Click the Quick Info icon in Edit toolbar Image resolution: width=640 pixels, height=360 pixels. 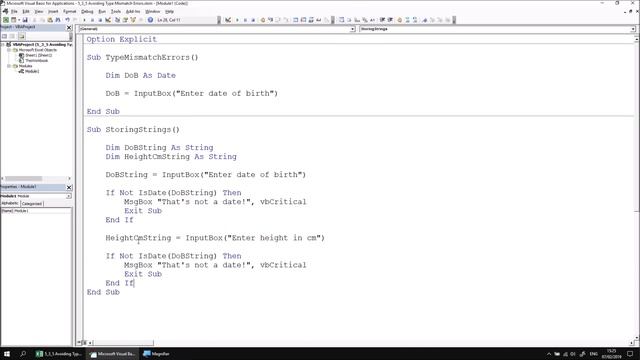(x=357, y=20)
